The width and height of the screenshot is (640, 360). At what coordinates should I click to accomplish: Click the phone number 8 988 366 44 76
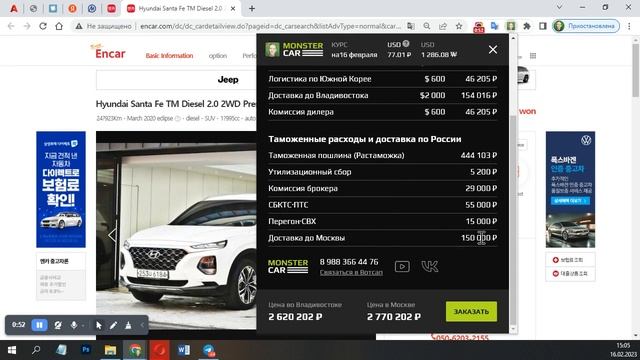click(x=349, y=262)
